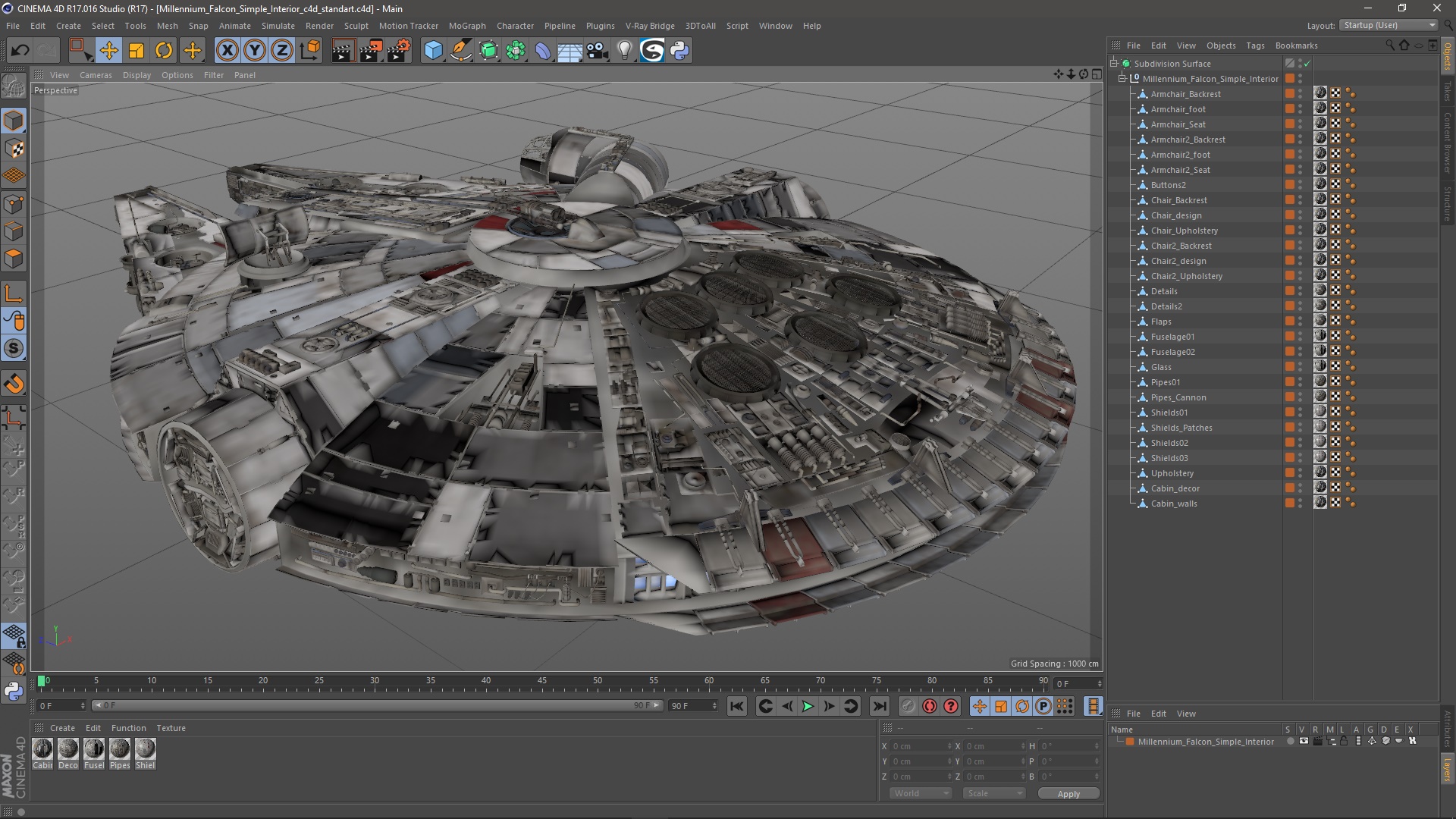Open the MoGraph menu
Viewport: 1456px width, 819px height.
[x=467, y=26]
